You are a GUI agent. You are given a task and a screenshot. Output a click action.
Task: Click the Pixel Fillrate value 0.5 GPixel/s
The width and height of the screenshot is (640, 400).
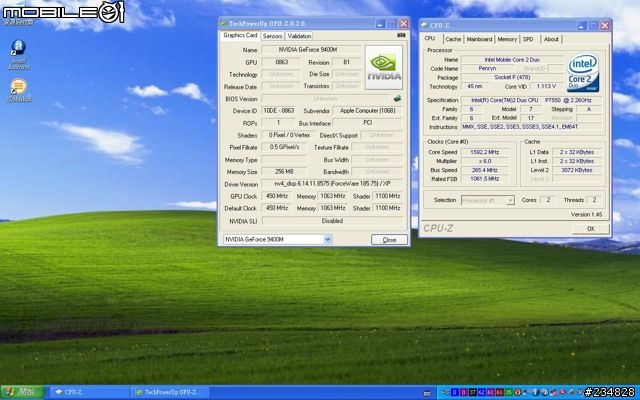284,147
